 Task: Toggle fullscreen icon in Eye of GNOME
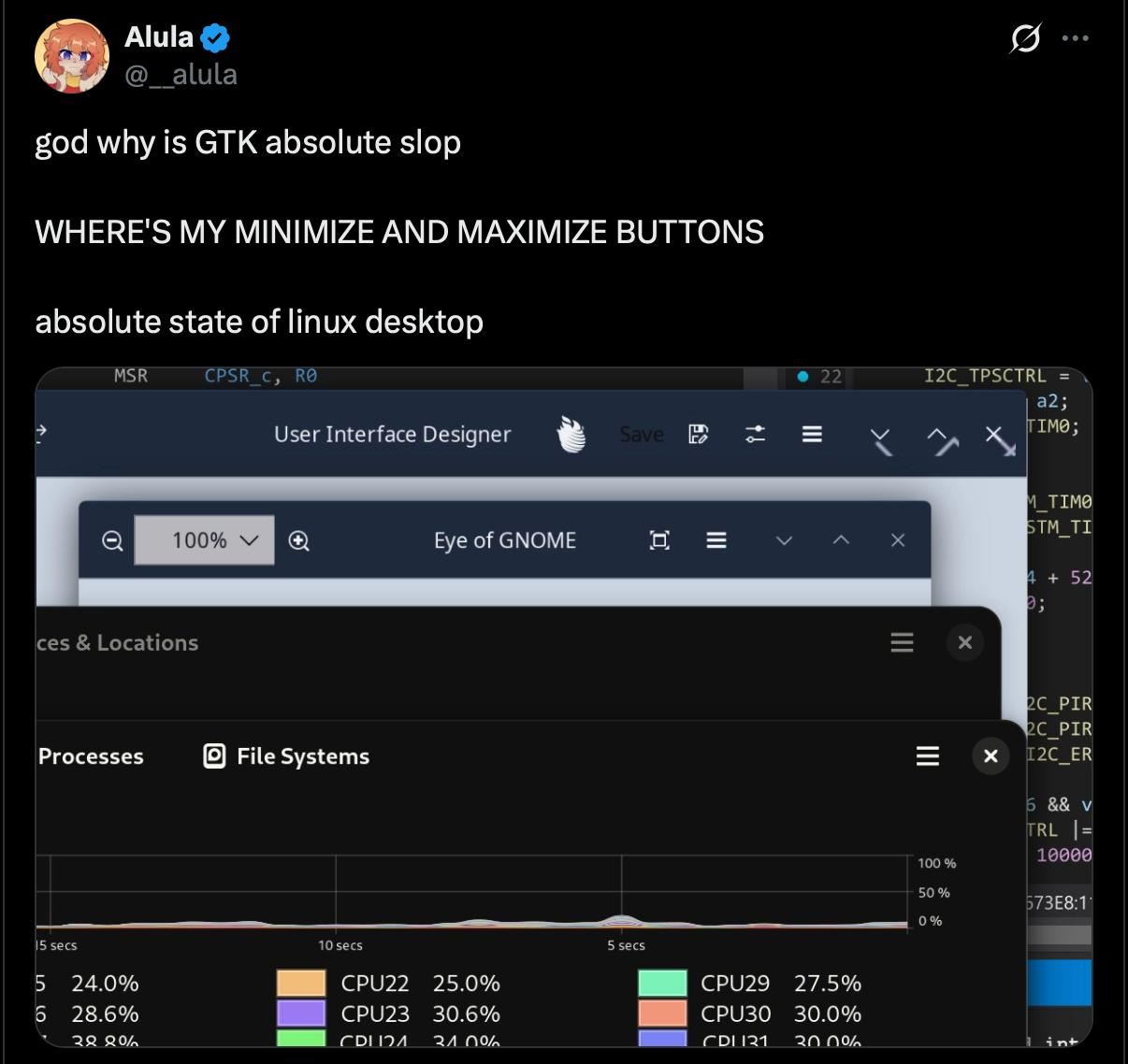(659, 540)
